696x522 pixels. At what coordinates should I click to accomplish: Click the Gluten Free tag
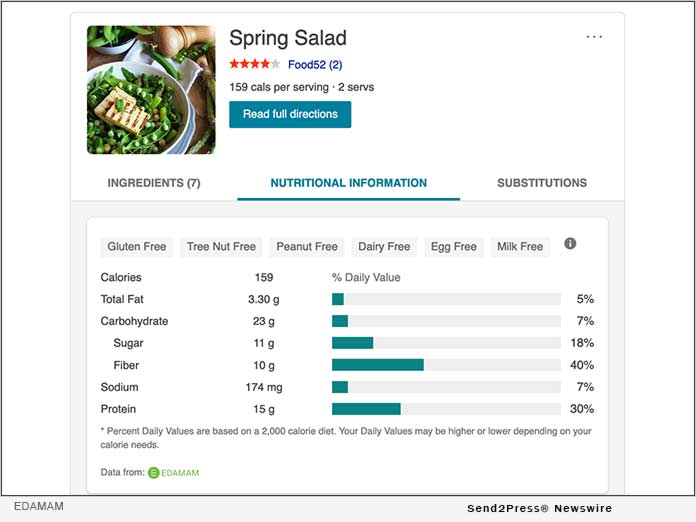137,247
